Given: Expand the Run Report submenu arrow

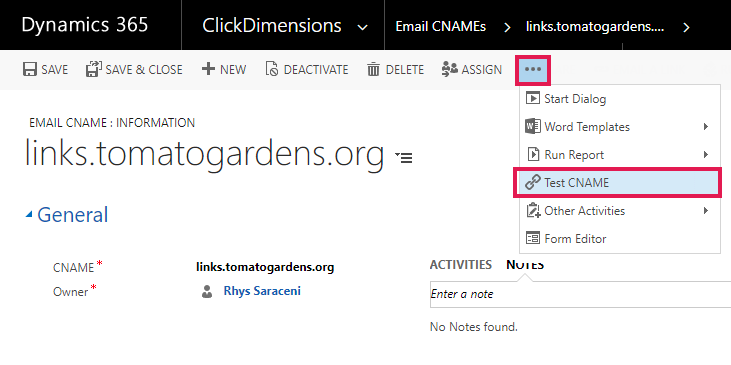Looking at the screenshot, I should coord(706,154).
